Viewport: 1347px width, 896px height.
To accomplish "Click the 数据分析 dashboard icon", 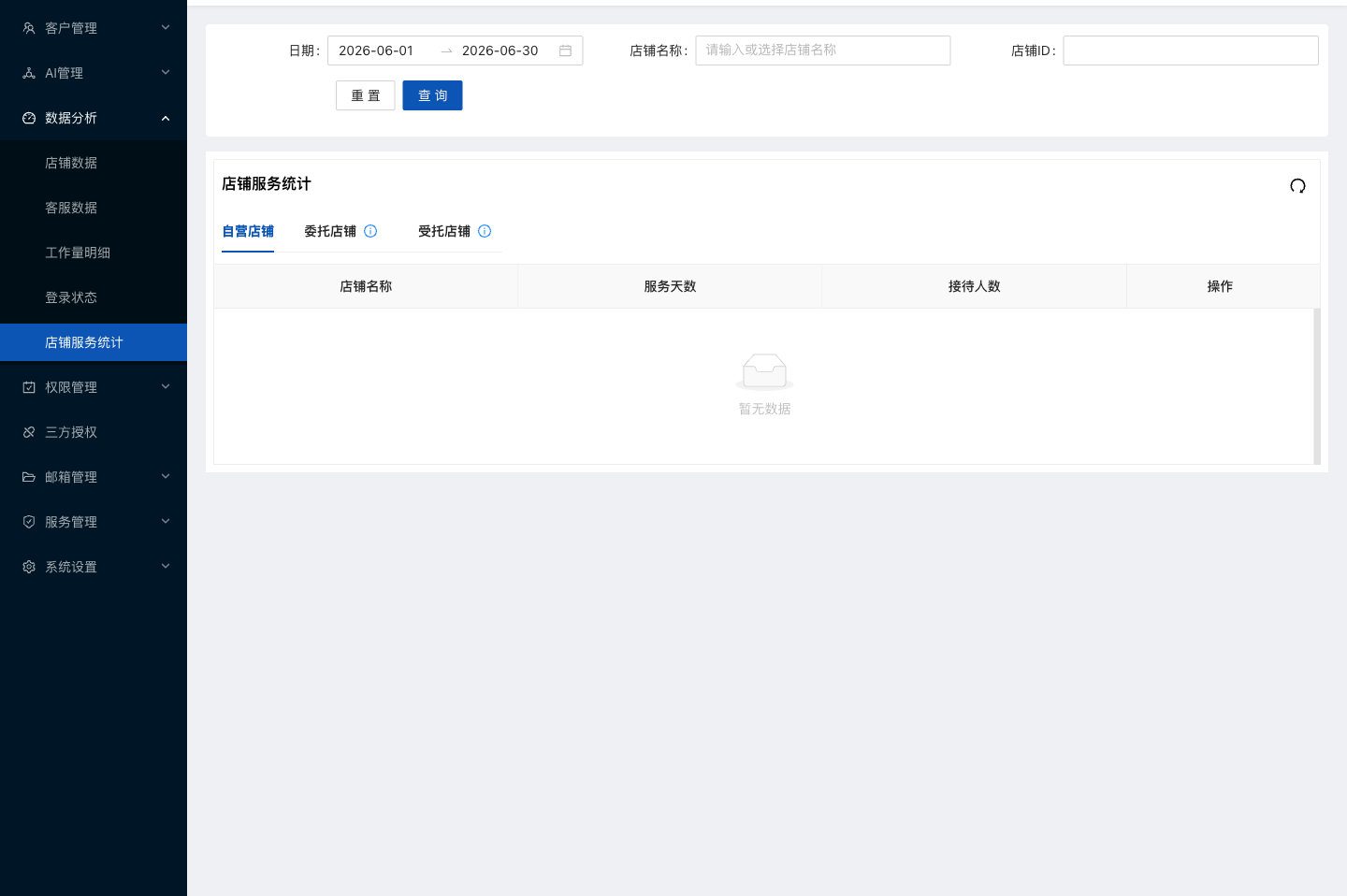I will coord(29,118).
